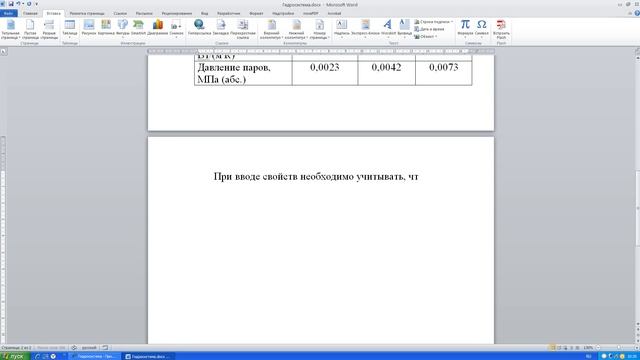Switch to the References (Ссылки) tab

click(x=120, y=13)
